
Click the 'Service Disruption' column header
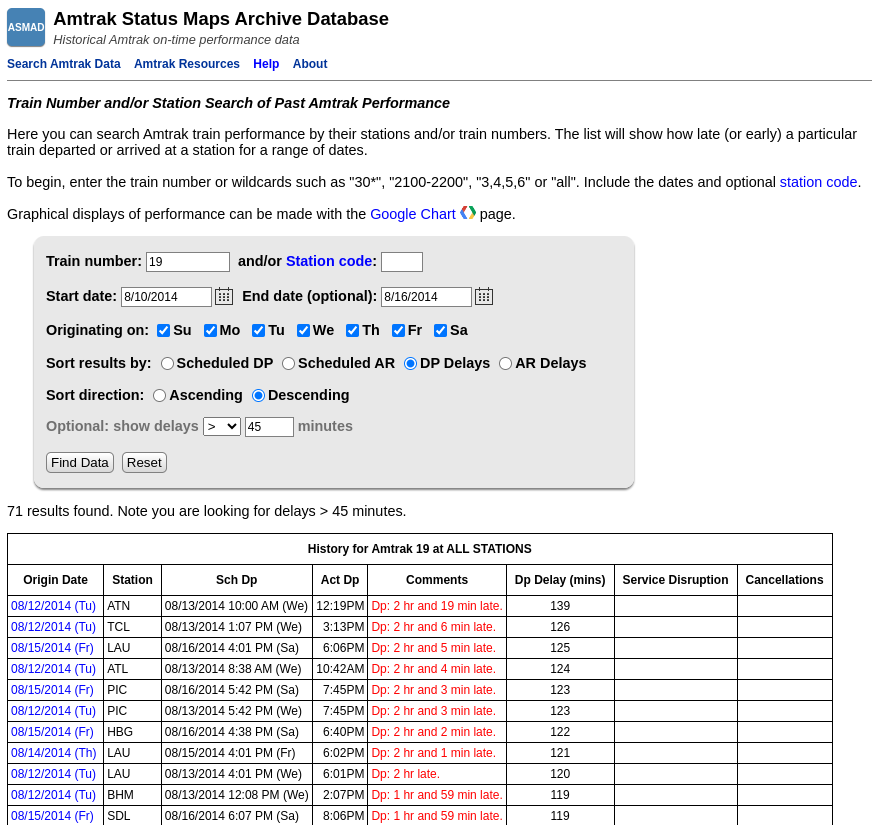coord(676,580)
